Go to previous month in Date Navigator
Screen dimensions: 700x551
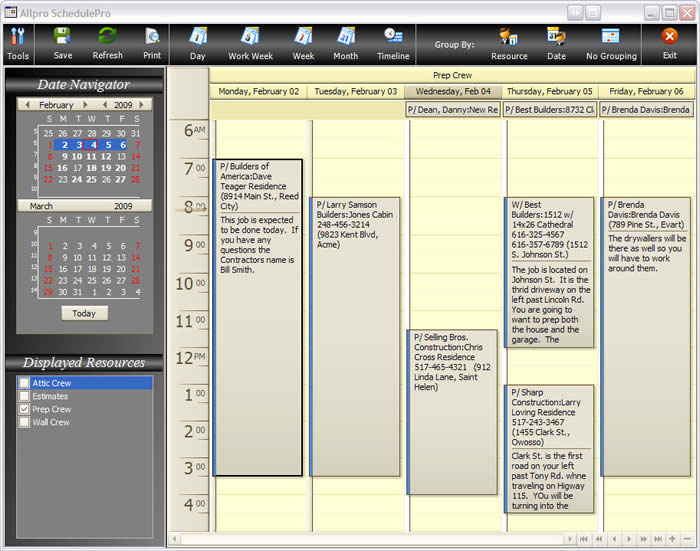27,104
